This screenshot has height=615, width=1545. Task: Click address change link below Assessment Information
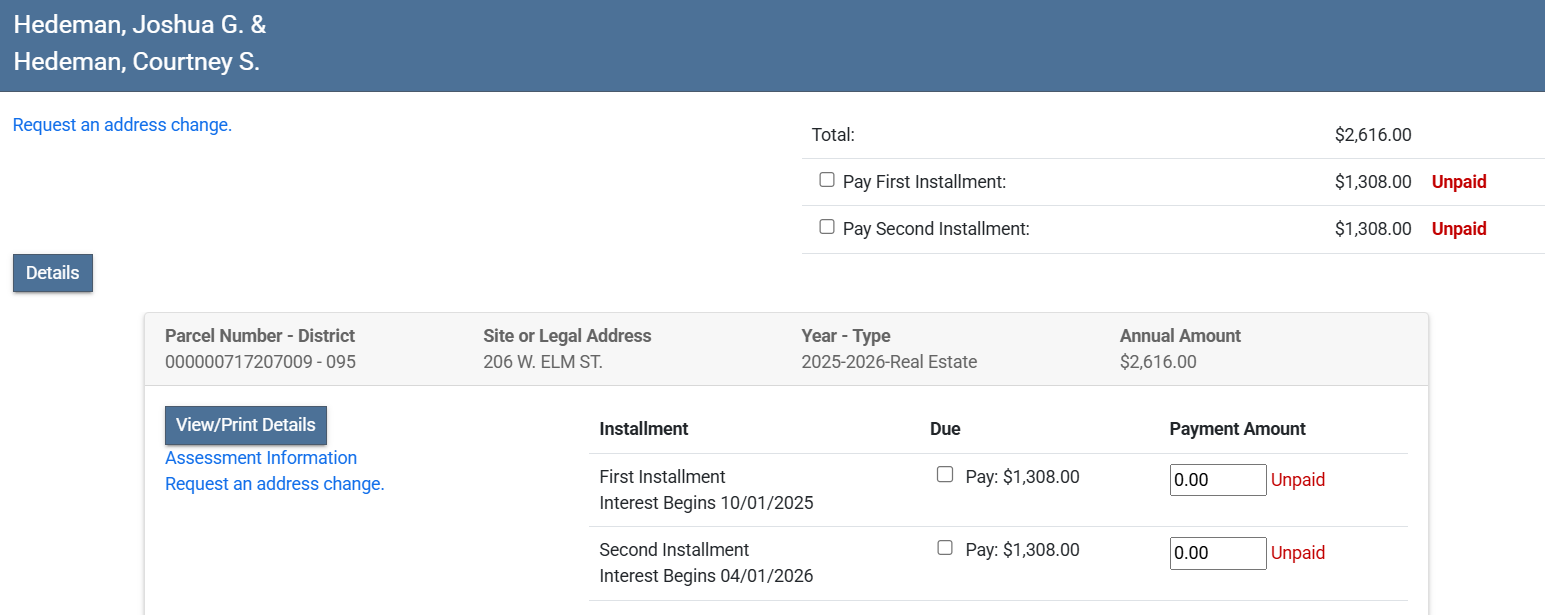pyautogui.click(x=275, y=484)
